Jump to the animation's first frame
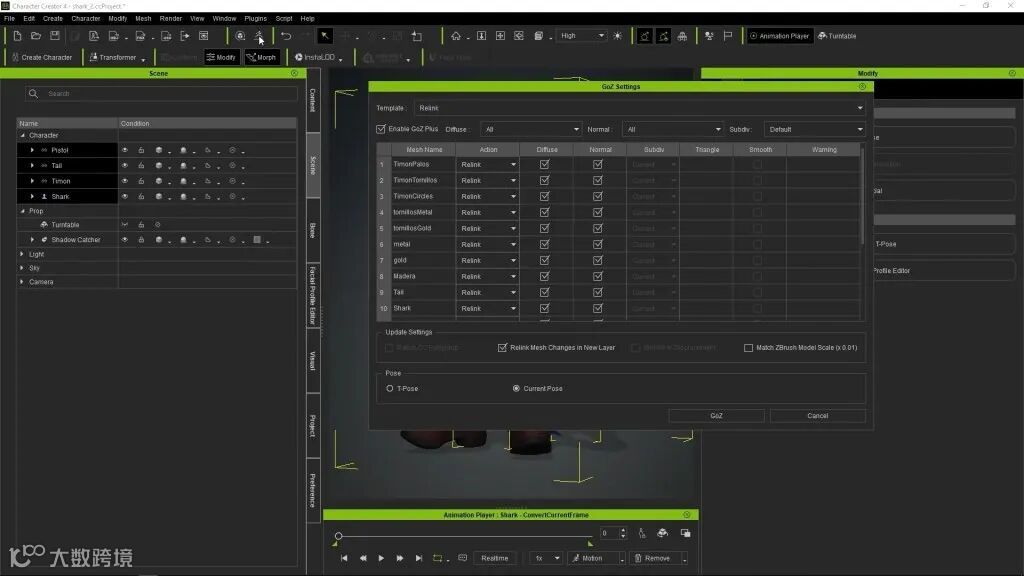Screen dimensions: 1024x576 coord(344,558)
